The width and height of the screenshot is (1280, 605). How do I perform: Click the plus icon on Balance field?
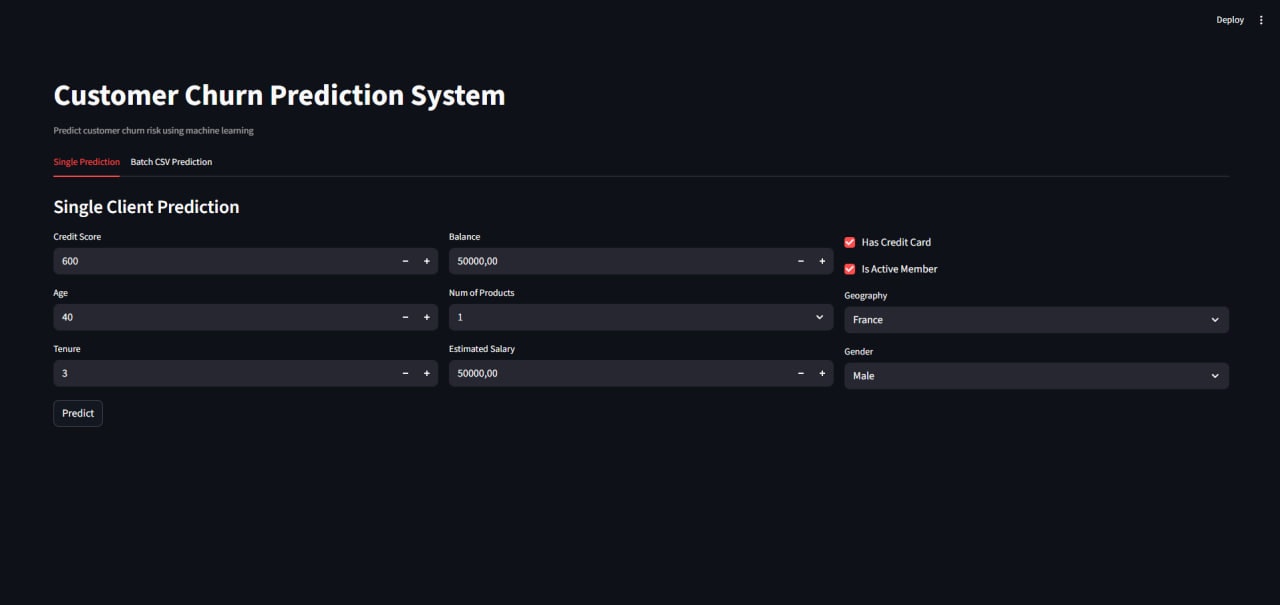click(822, 261)
